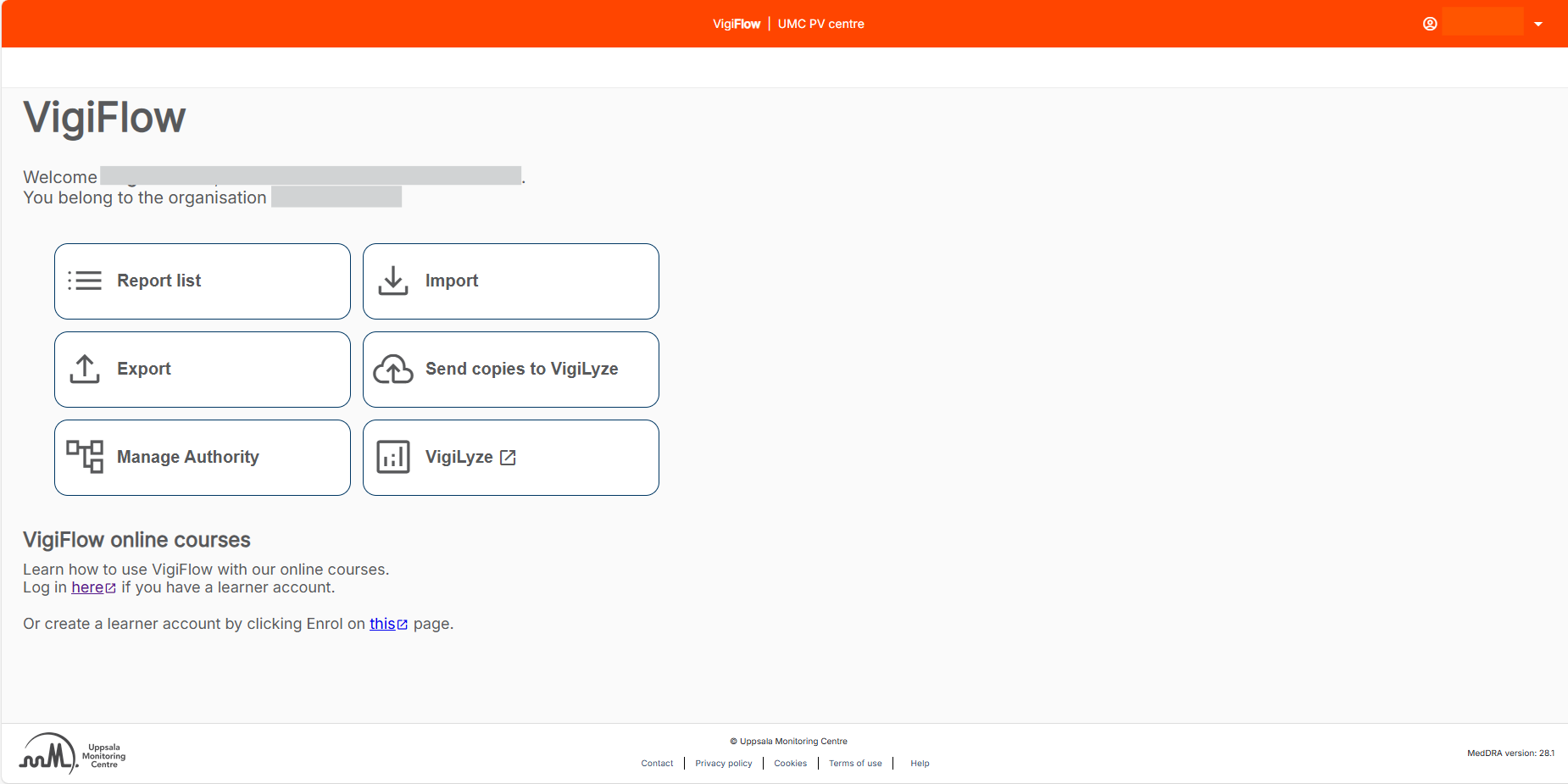Click the Import download icon

[393, 281]
